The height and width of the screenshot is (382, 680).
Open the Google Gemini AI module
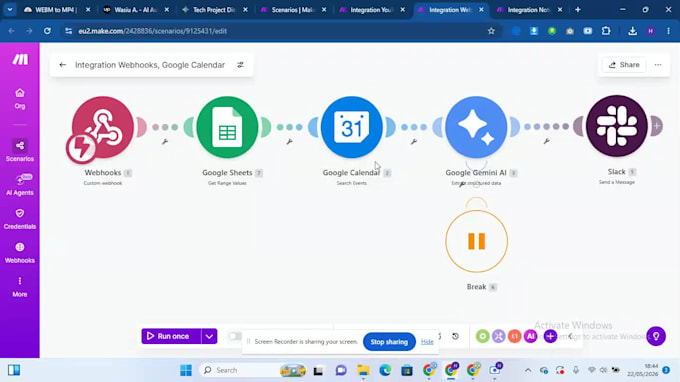(476, 127)
